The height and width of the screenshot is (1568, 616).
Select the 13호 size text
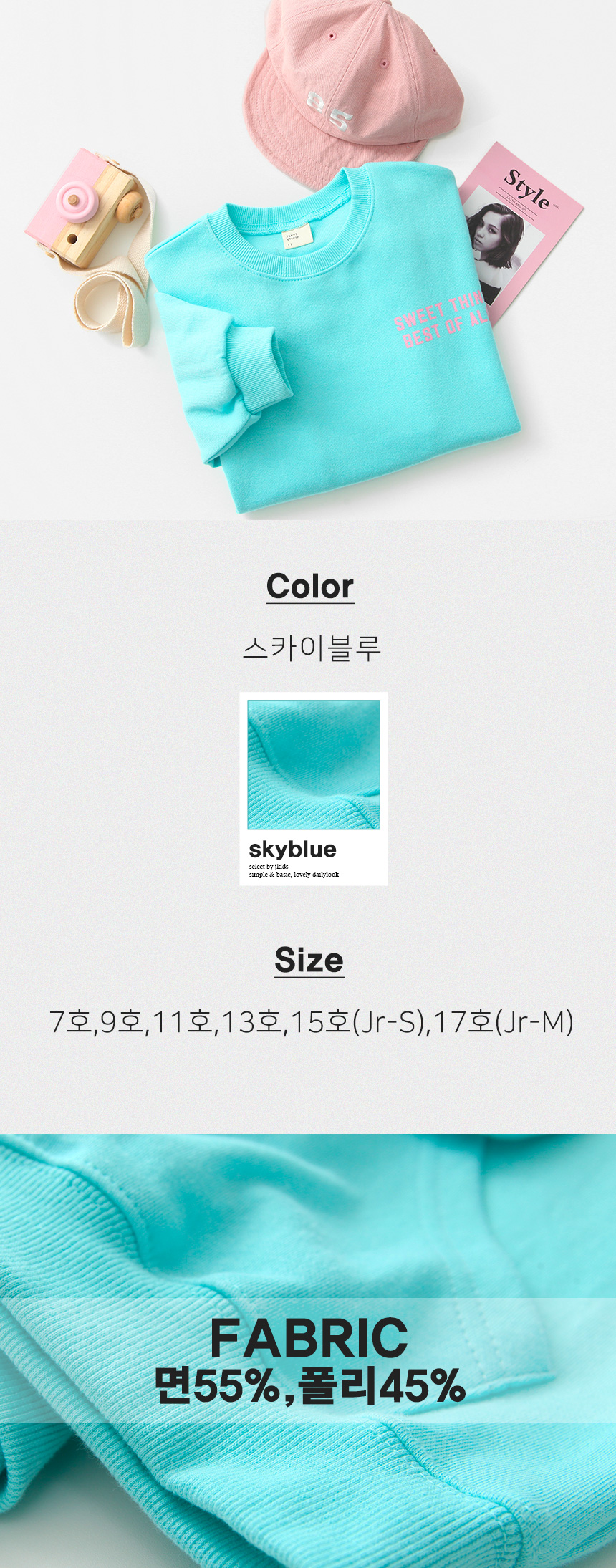tap(251, 1021)
